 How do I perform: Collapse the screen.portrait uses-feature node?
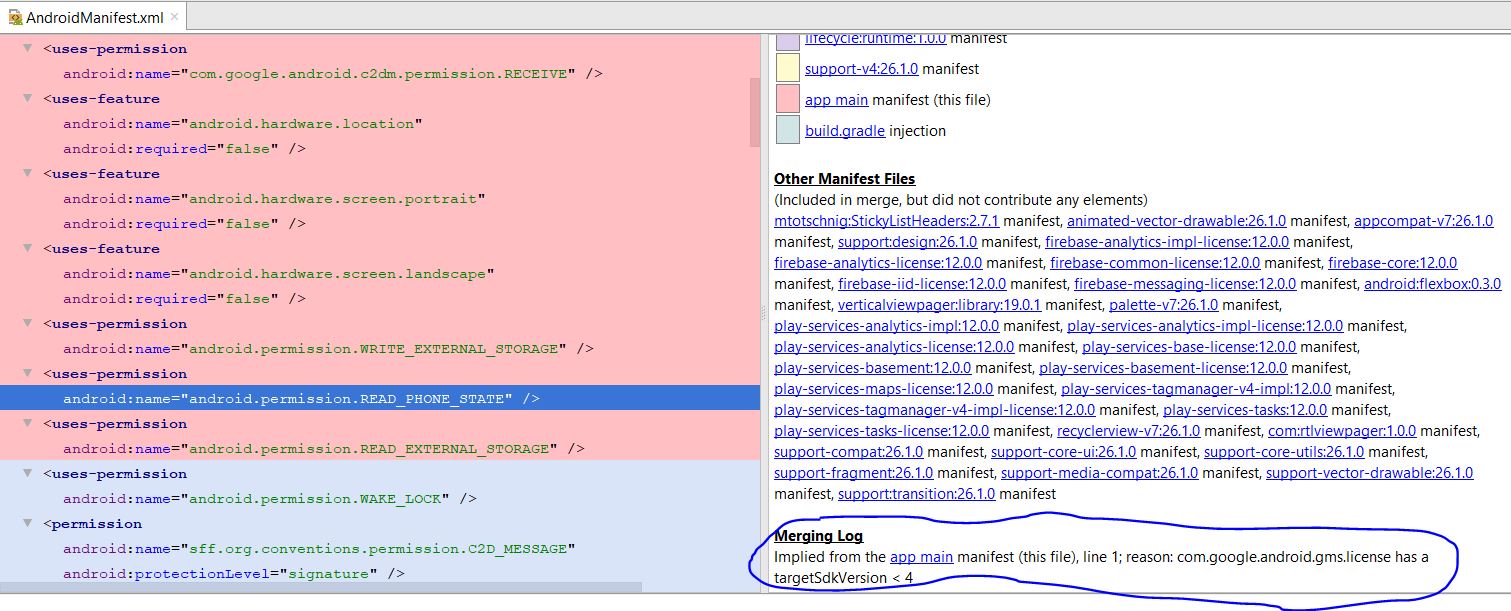pyautogui.click(x=27, y=173)
